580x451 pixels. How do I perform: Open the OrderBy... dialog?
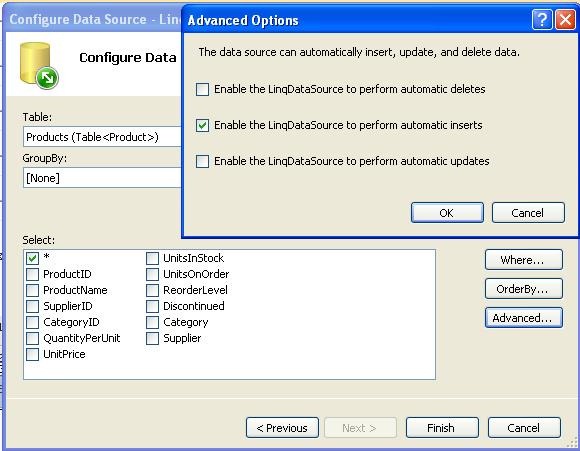coord(524,289)
